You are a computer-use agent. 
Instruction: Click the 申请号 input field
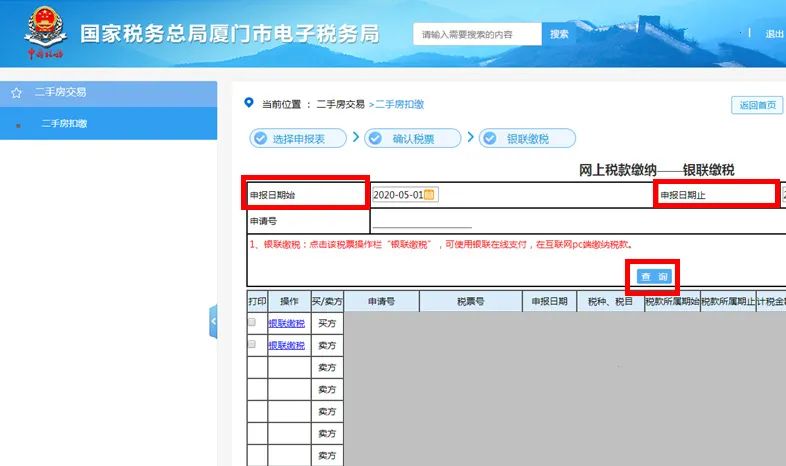pyautogui.click(x=422, y=221)
